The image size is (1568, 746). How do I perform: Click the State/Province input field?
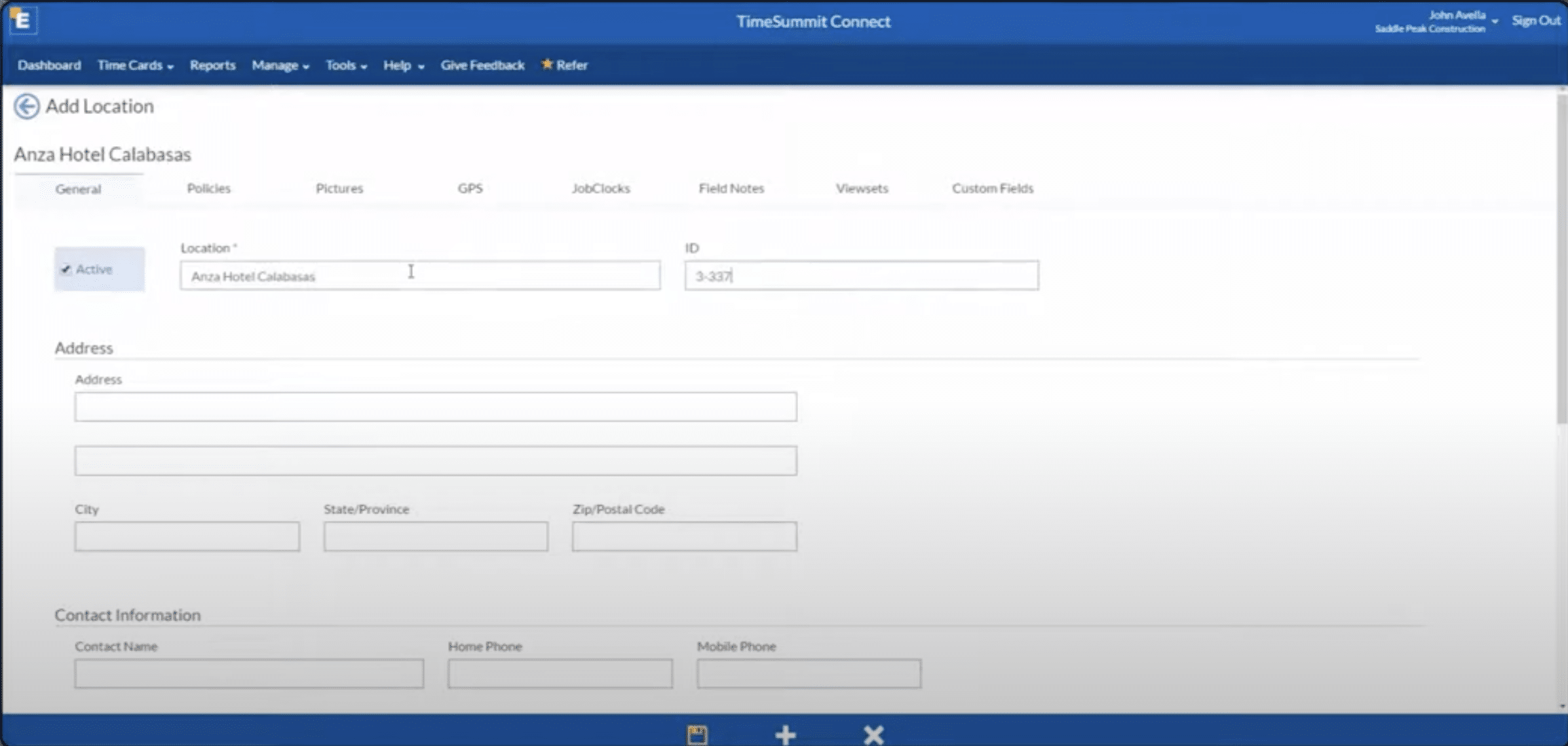pyautogui.click(x=436, y=536)
